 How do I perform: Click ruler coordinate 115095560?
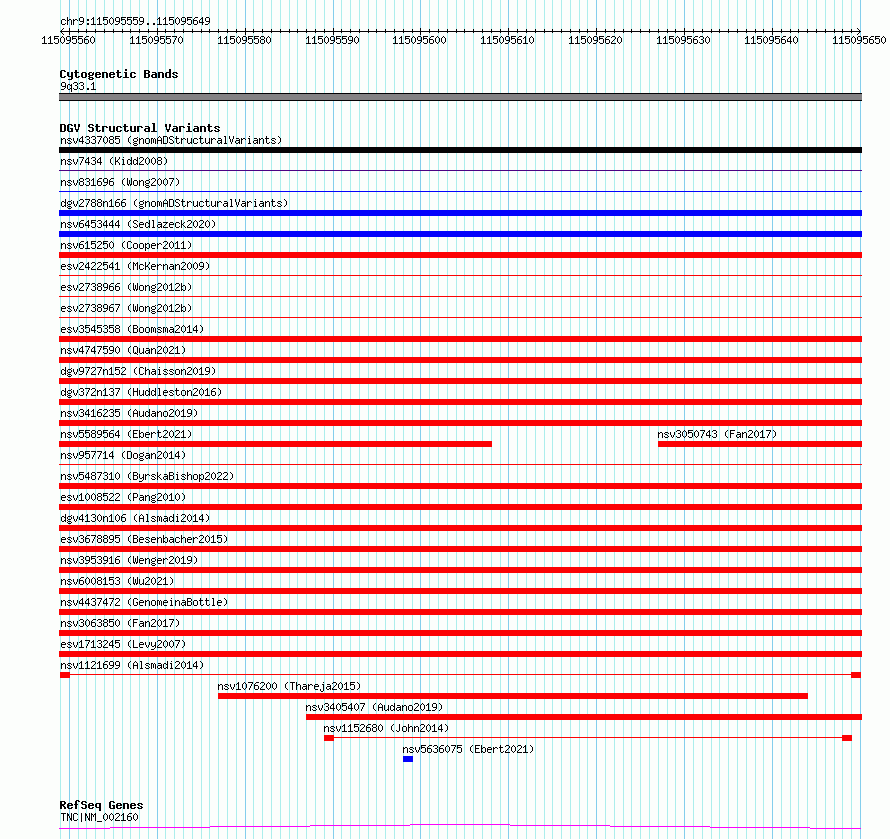[x=68, y=40]
